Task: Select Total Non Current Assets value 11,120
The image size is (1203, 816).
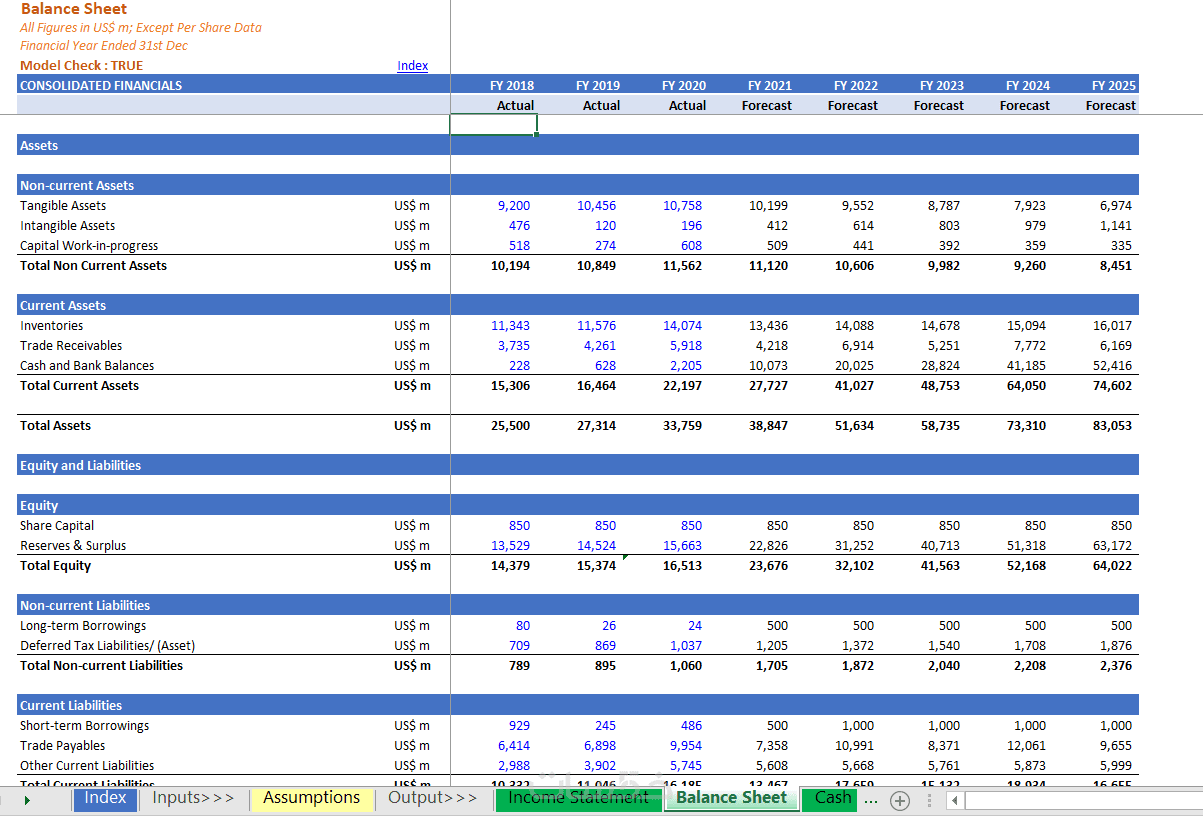Action: click(x=769, y=266)
